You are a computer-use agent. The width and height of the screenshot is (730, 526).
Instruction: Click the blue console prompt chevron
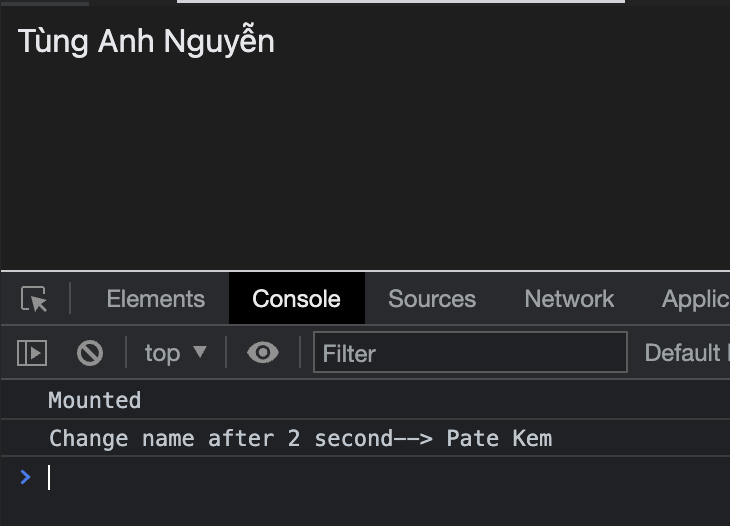[26, 477]
